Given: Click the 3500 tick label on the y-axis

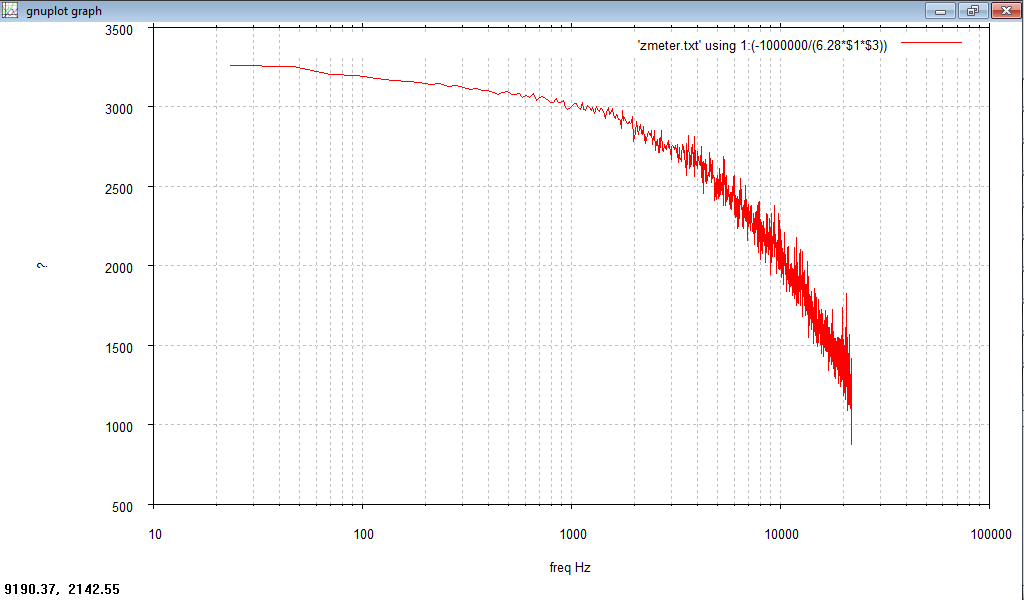Looking at the screenshot, I should pyautogui.click(x=120, y=30).
